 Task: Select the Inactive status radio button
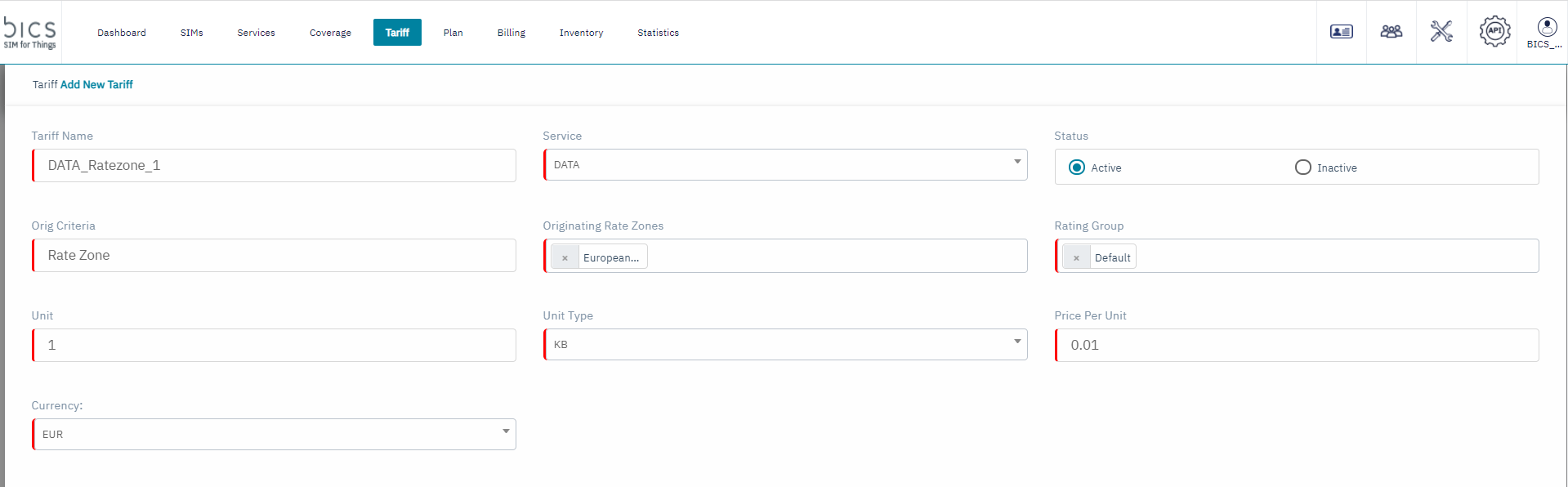point(1302,168)
